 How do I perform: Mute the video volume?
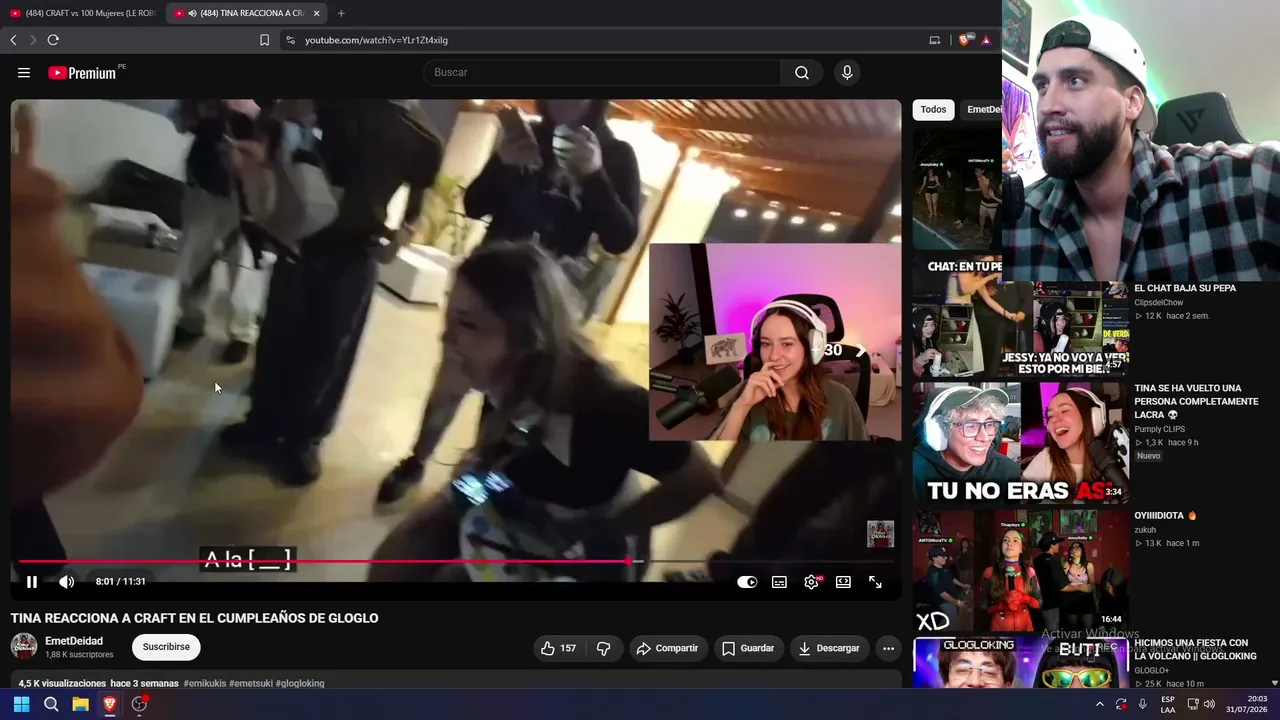click(66, 582)
